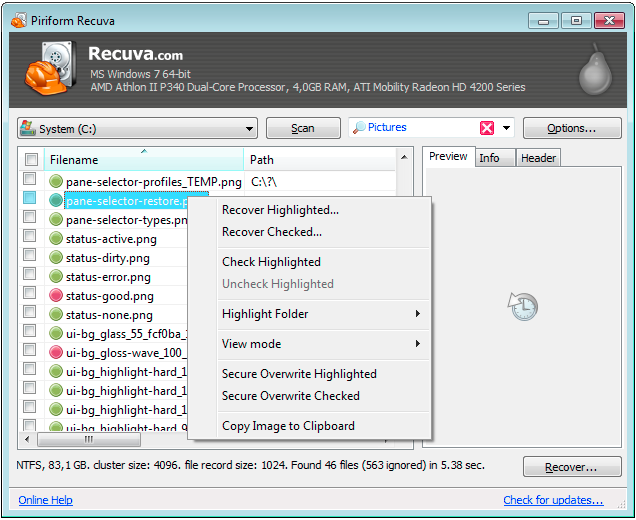This screenshot has height=520, width=636.
Task: Check the box for status-none.png
Action: tap(29, 312)
